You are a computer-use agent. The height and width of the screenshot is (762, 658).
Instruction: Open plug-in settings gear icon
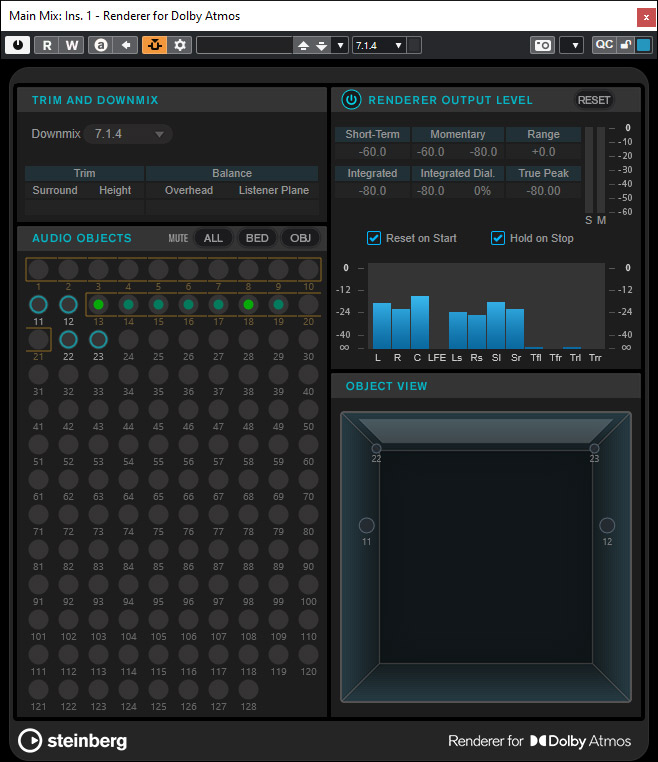point(180,45)
